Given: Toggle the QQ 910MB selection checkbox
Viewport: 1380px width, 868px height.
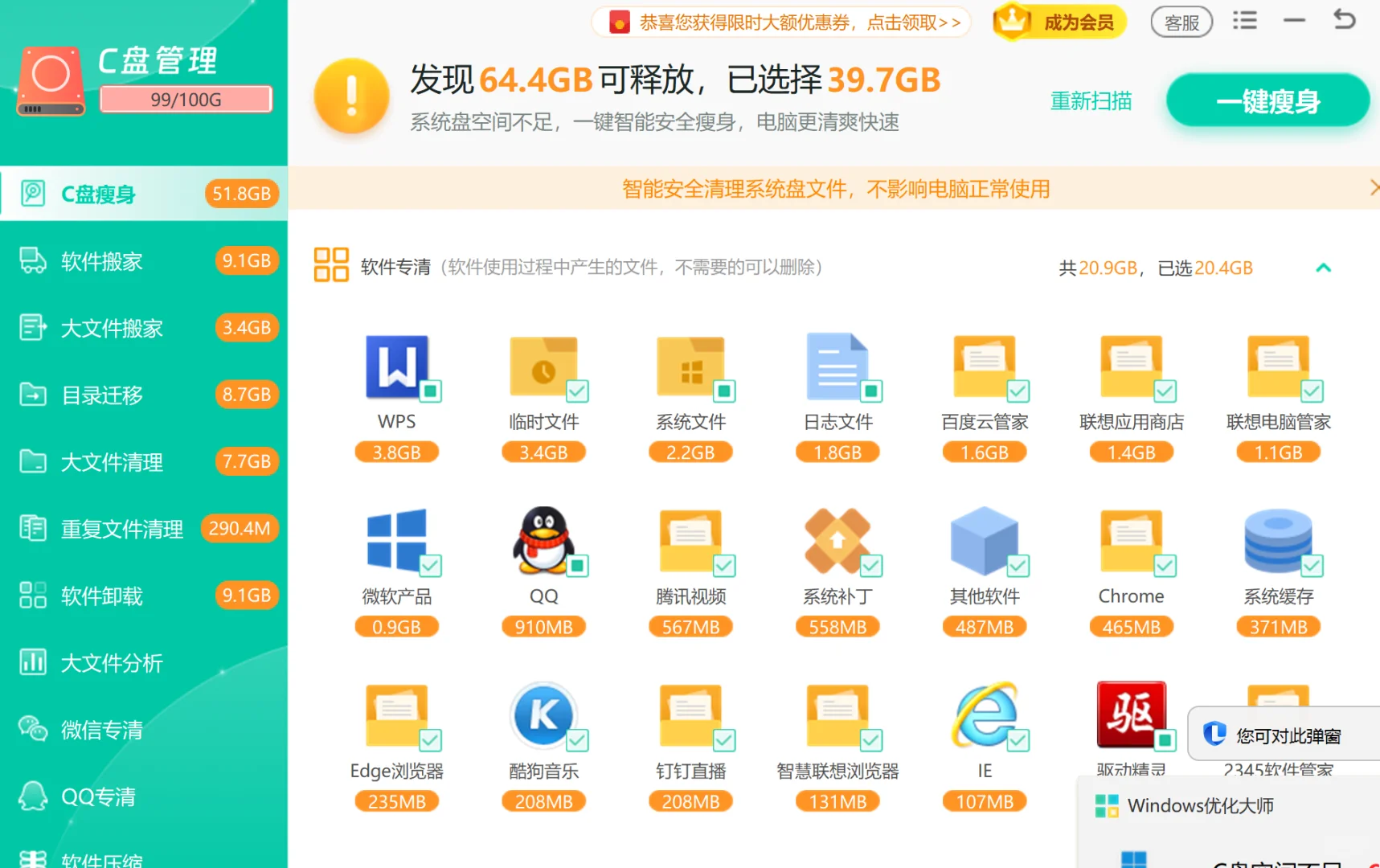Looking at the screenshot, I should tap(578, 565).
